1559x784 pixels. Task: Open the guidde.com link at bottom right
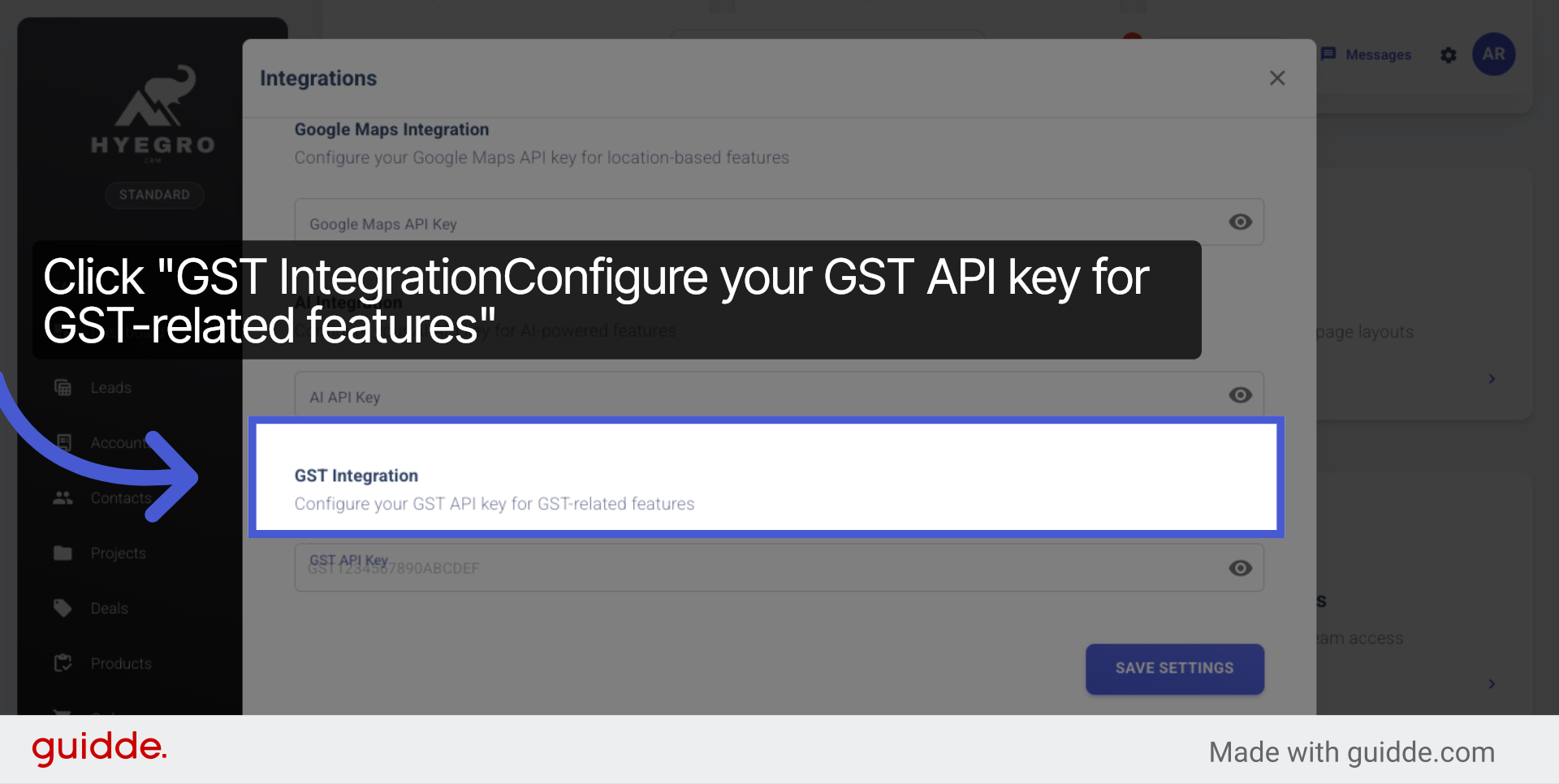[x=1419, y=752]
